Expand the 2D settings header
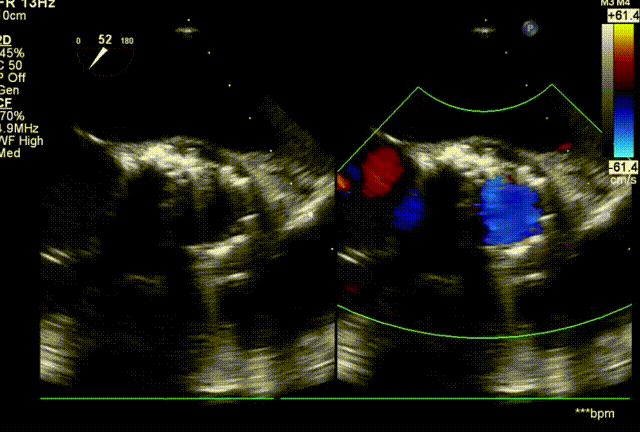Screen dimensions: 640x432 (x=6, y=39)
